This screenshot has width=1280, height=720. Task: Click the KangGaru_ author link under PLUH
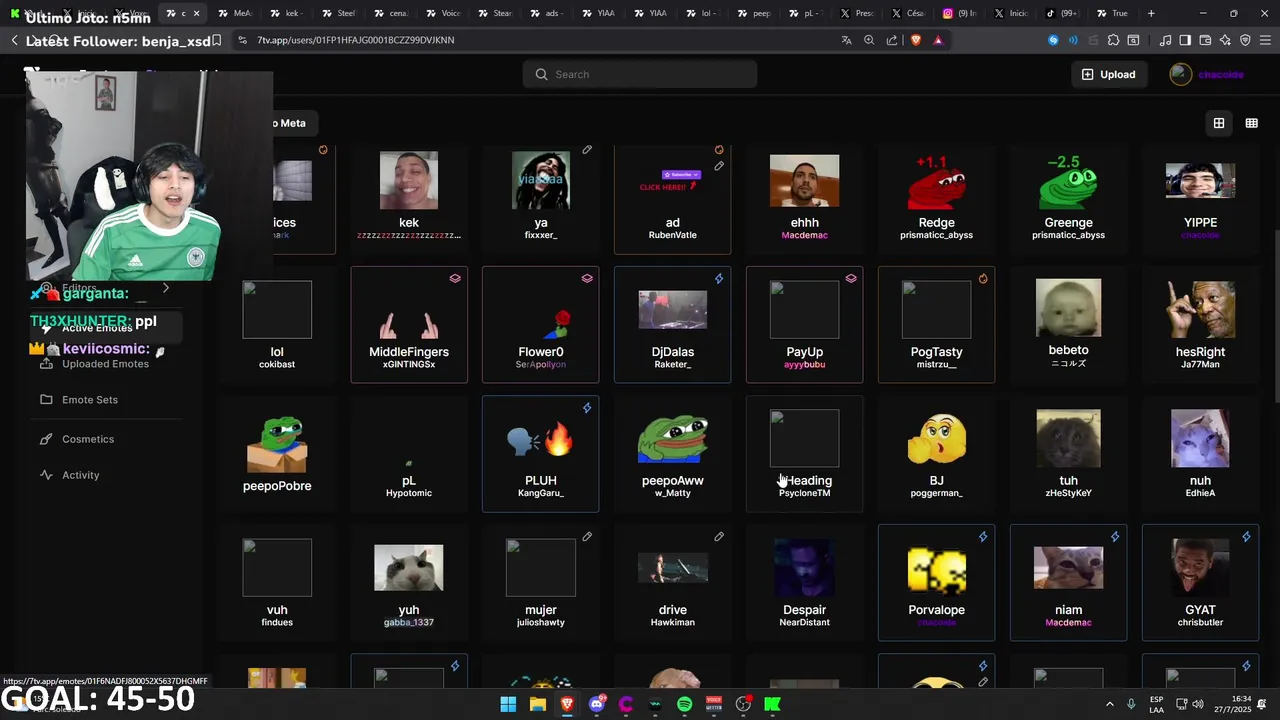click(x=541, y=493)
